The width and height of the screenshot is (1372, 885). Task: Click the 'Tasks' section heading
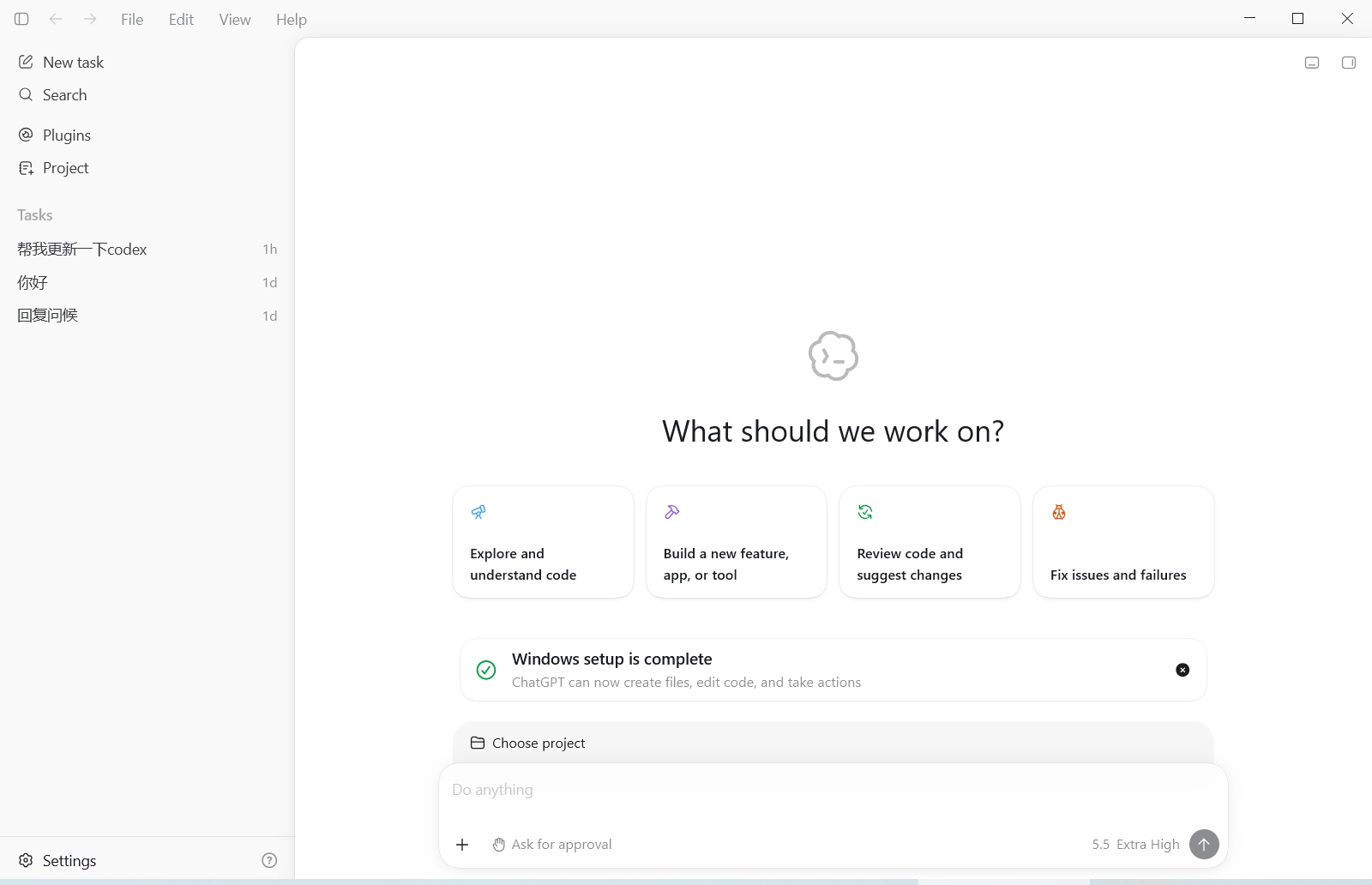35,215
